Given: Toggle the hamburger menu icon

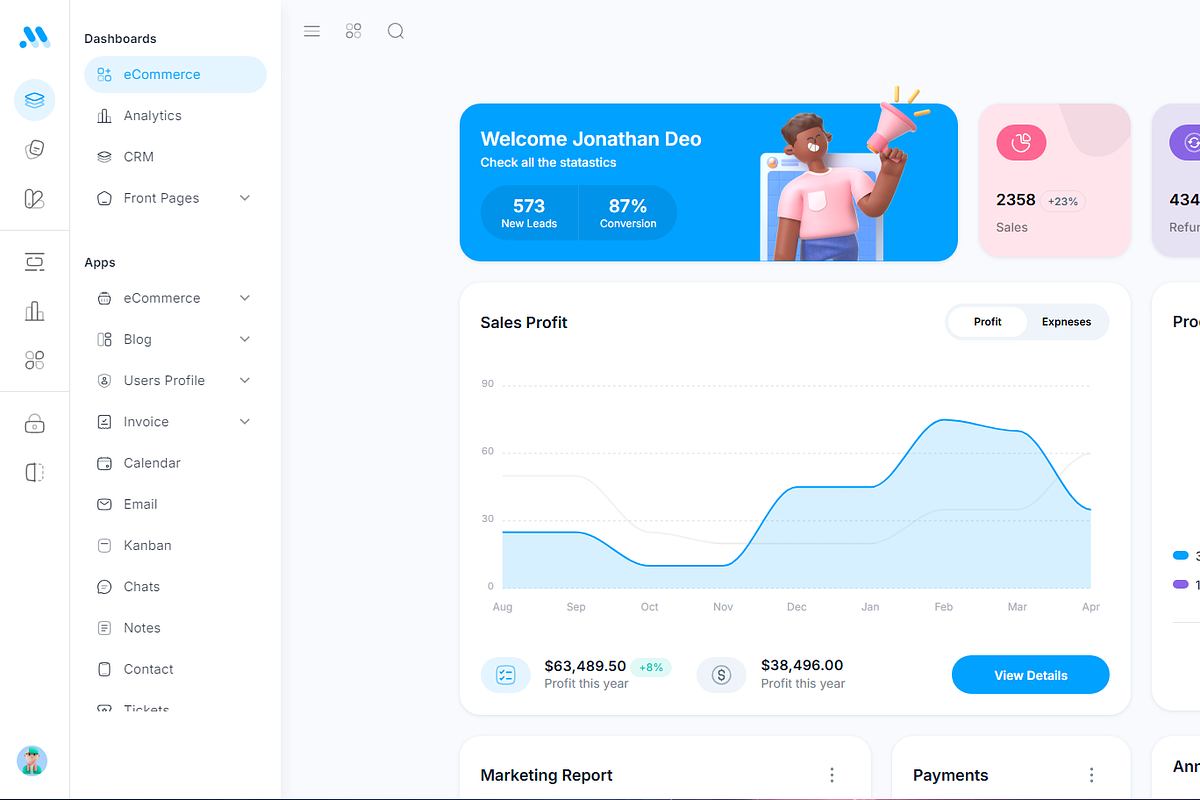Looking at the screenshot, I should click(312, 31).
